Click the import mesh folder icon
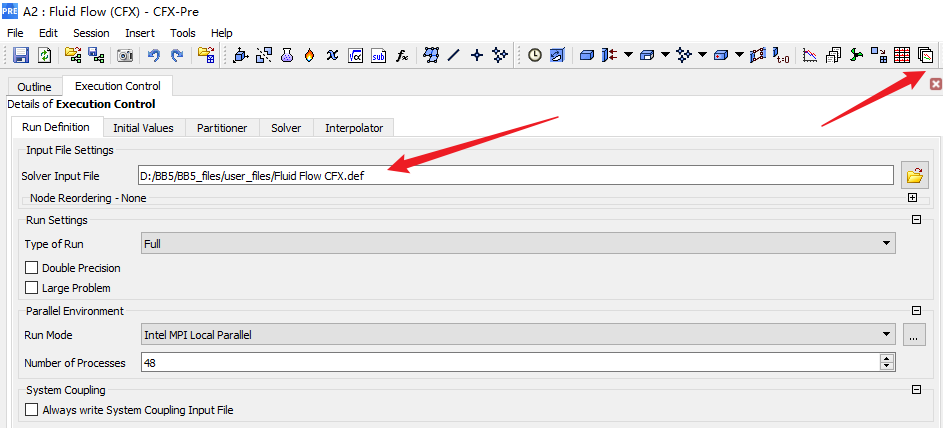Viewport: 943px width, 428px height. pyautogui.click(x=73, y=55)
